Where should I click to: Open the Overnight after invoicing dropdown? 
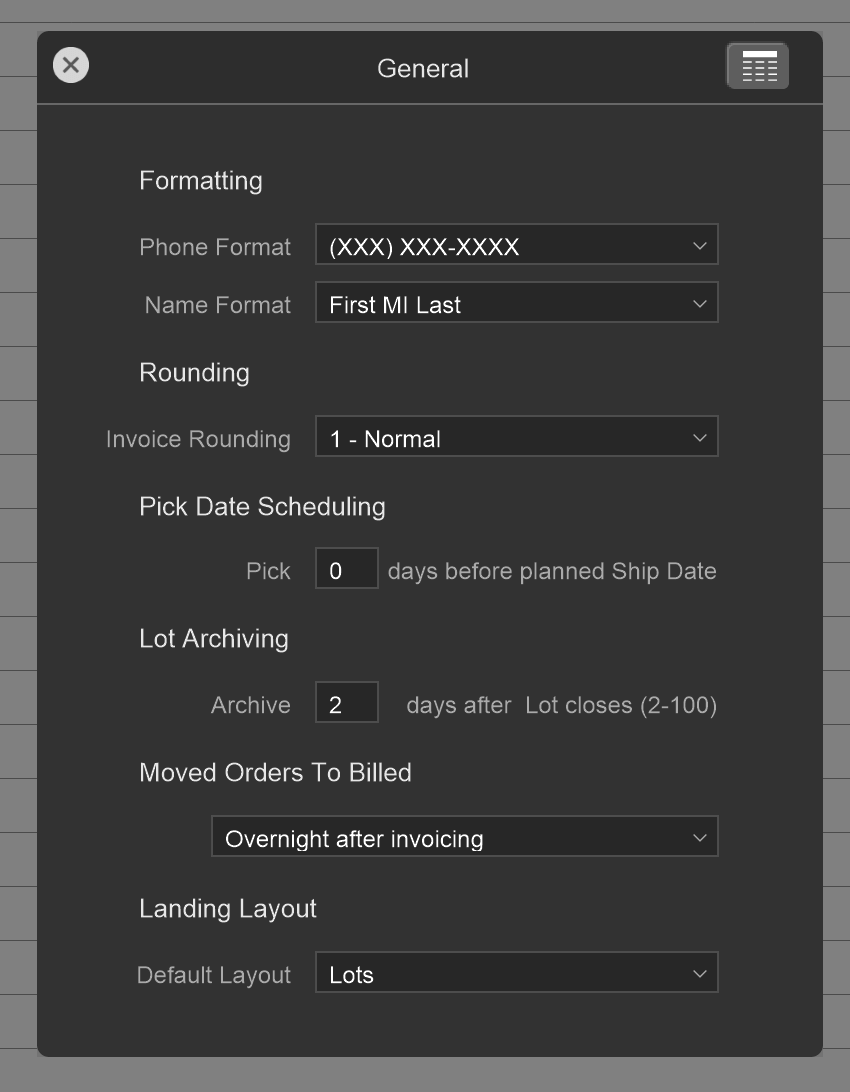(x=464, y=837)
